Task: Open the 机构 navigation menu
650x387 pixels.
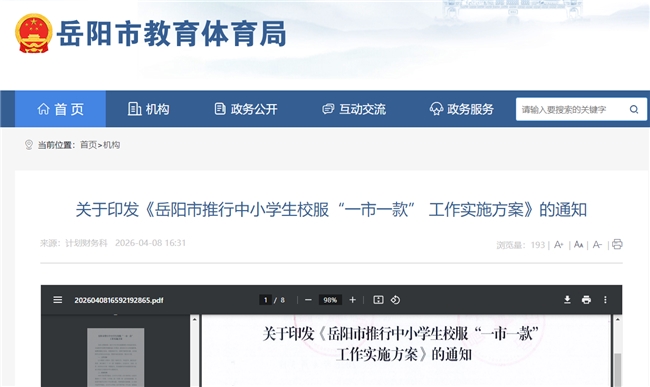Action: 148,109
